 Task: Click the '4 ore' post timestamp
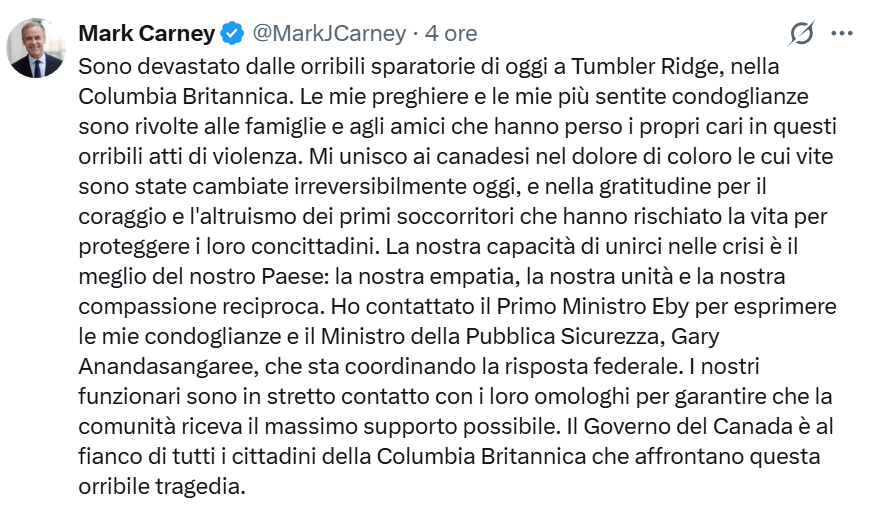451,34
